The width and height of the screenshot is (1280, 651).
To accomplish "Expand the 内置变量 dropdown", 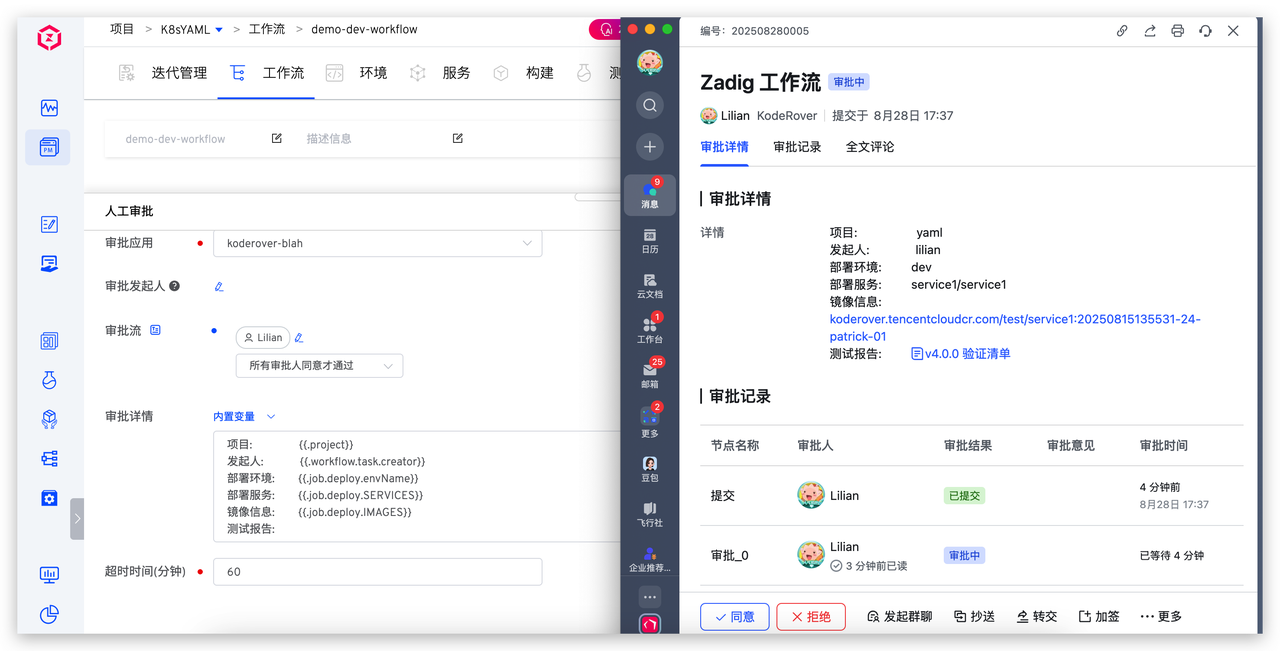I will click(244, 417).
